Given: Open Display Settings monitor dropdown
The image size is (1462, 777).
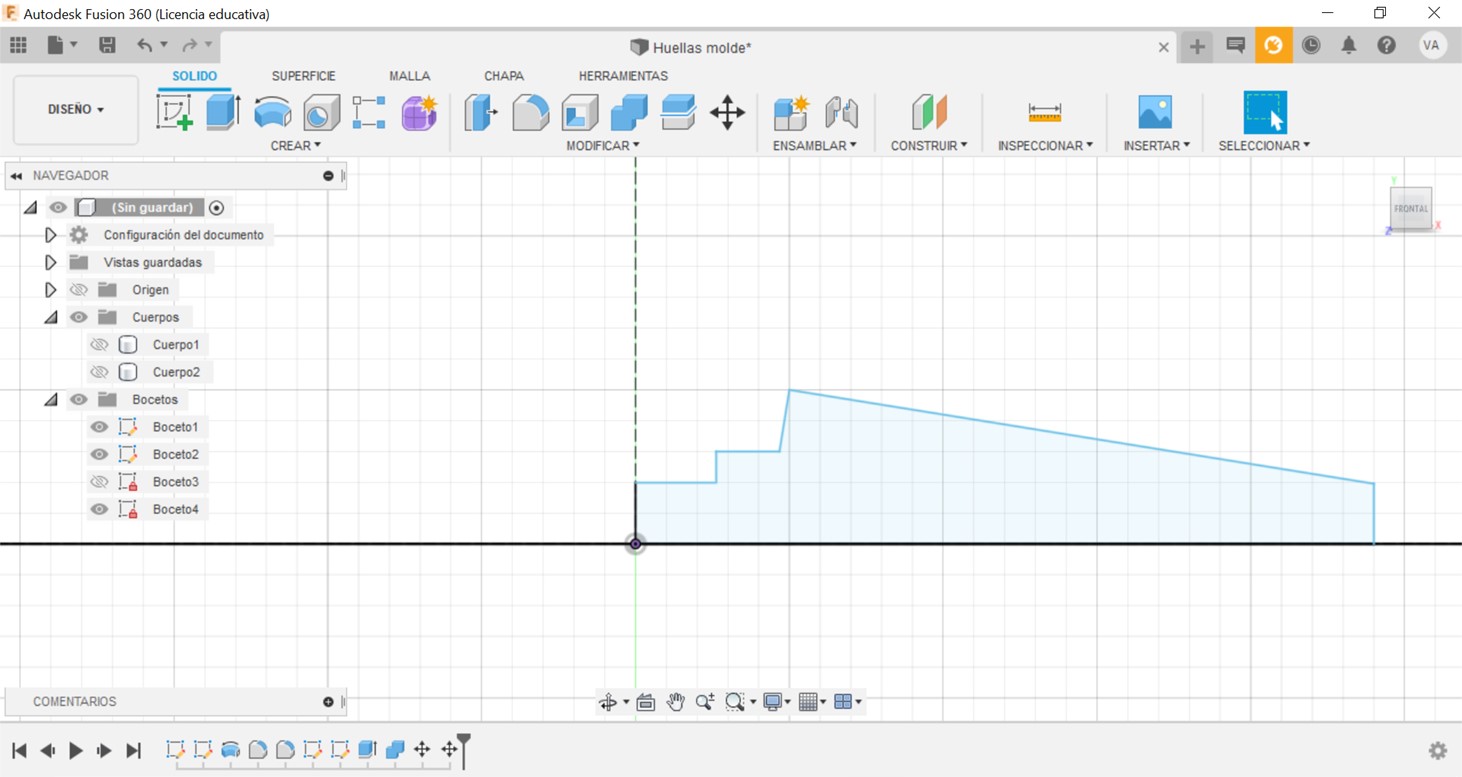Looking at the screenshot, I should (x=777, y=702).
